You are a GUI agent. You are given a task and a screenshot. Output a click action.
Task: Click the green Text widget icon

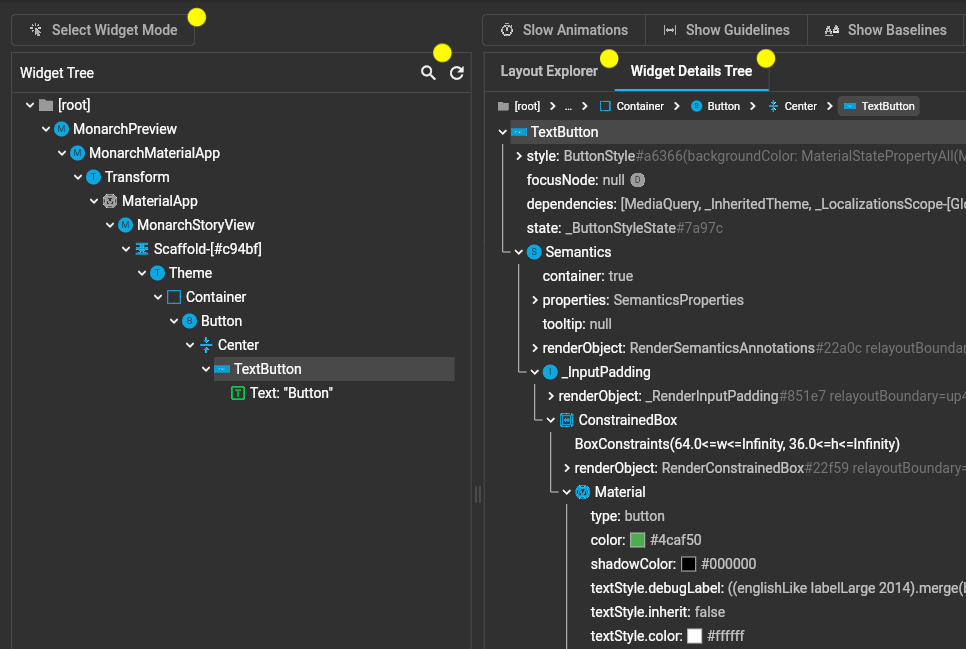pos(238,393)
